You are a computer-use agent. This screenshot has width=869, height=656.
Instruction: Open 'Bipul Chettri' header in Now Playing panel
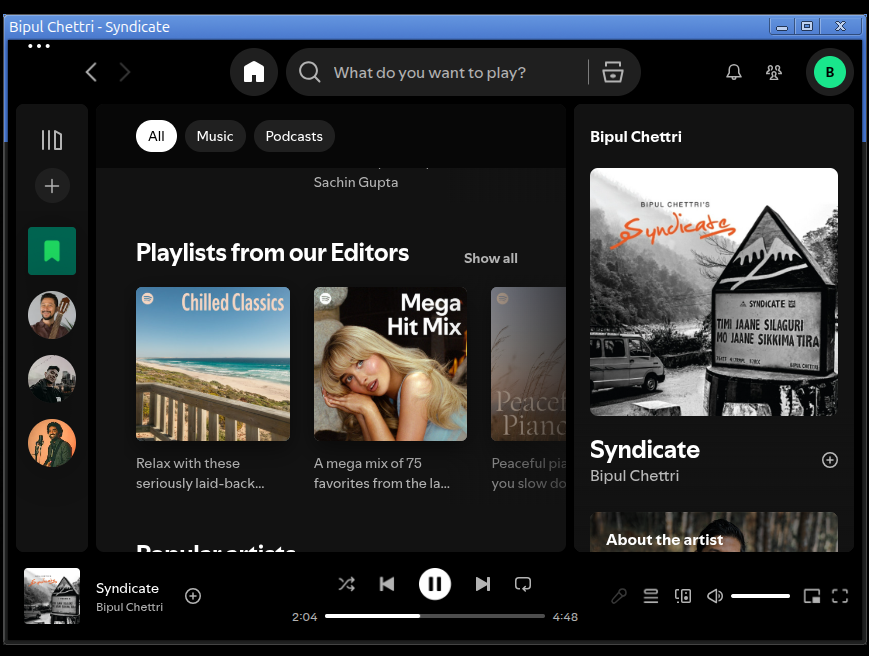click(x=636, y=137)
